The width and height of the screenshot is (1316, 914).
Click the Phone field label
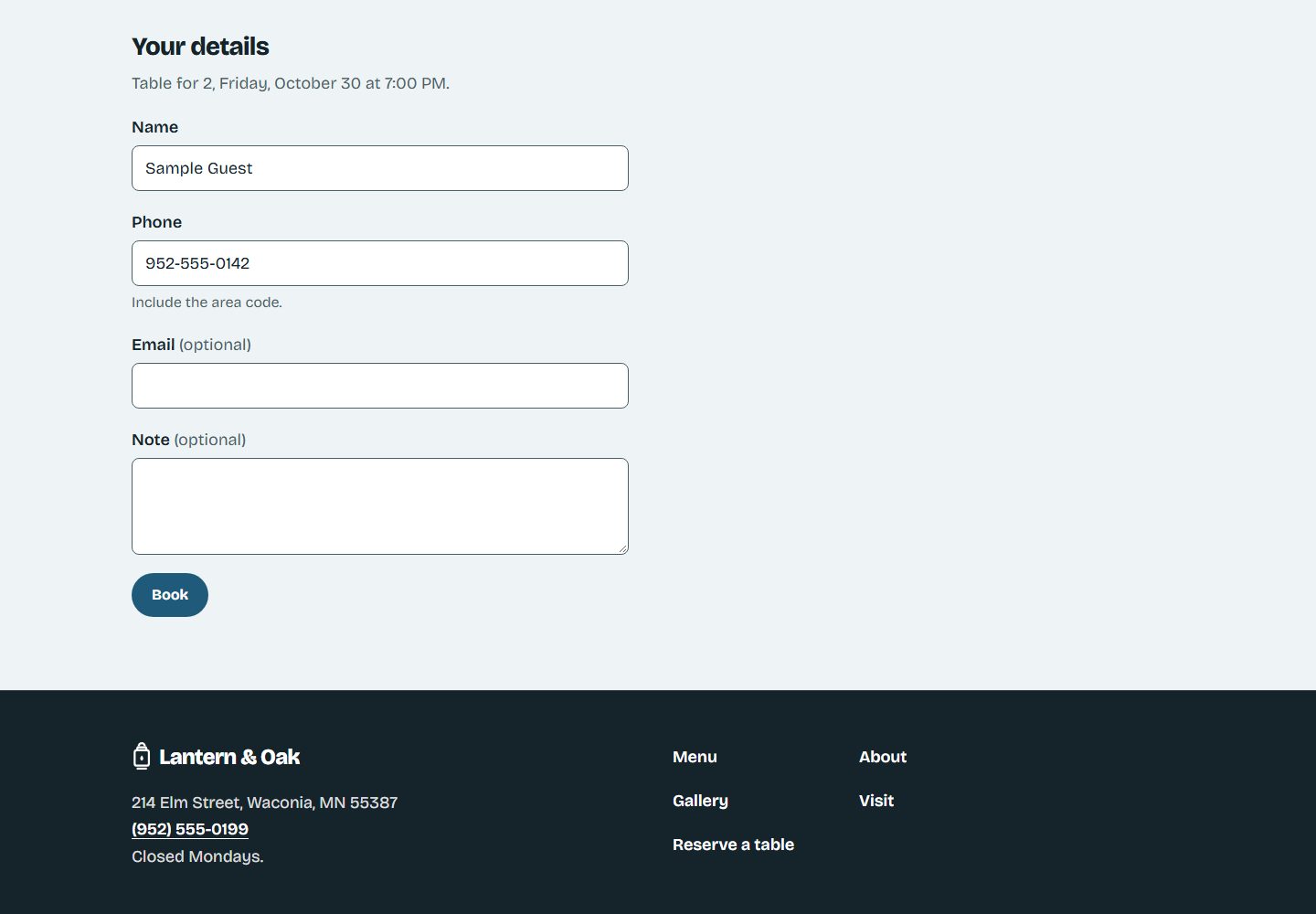(x=156, y=222)
